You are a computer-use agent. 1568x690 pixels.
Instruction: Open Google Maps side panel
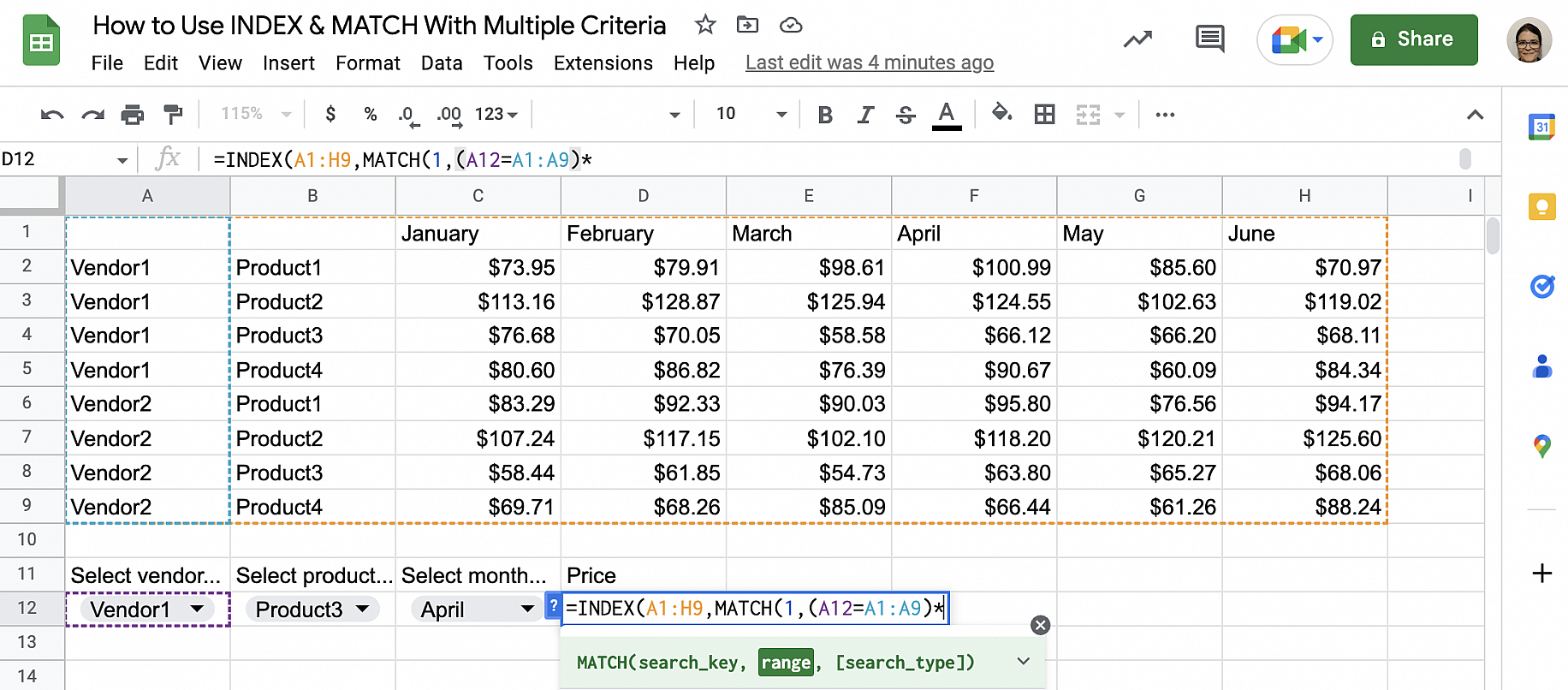pos(1541,445)
